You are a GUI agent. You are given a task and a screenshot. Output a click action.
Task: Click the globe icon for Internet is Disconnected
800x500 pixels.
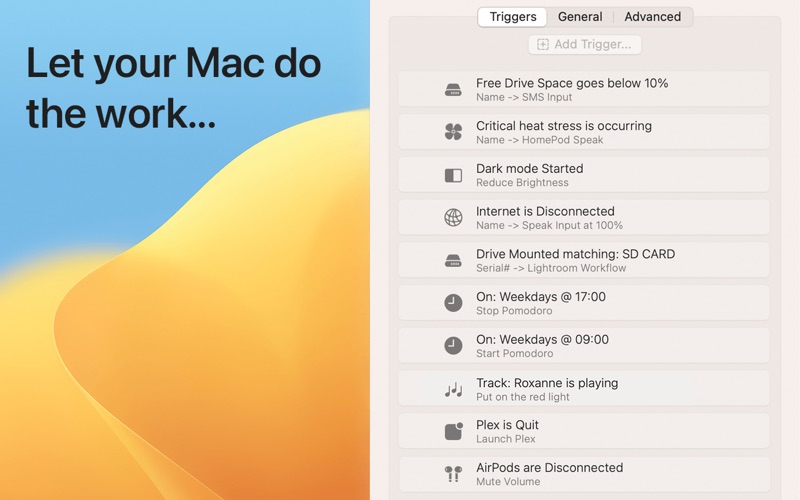point(453,218)
